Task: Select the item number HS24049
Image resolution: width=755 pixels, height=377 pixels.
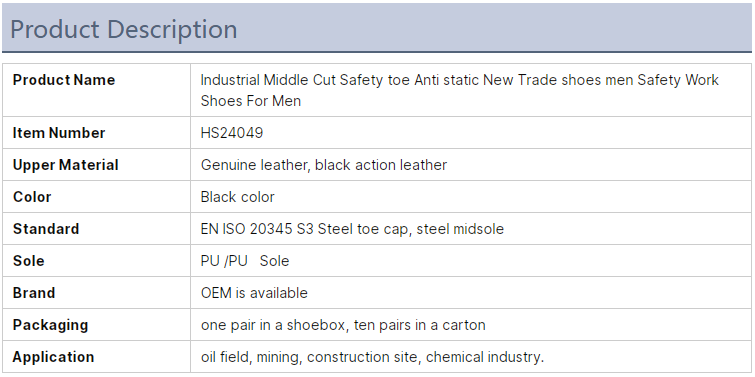Action: pyautogui.click(x=232, y=133)
